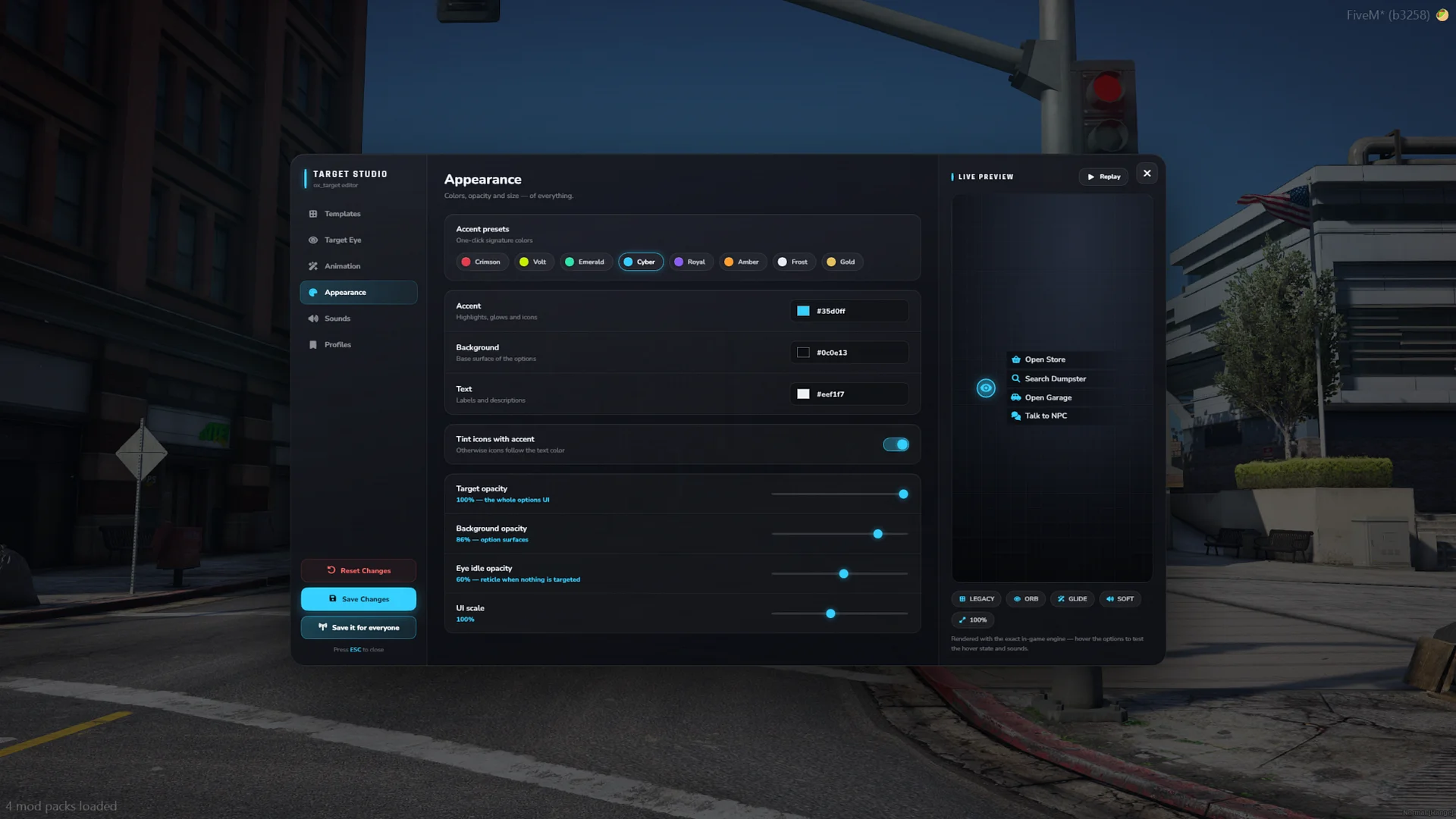Toggle Tint icons with accent switch

pos(896,444)
